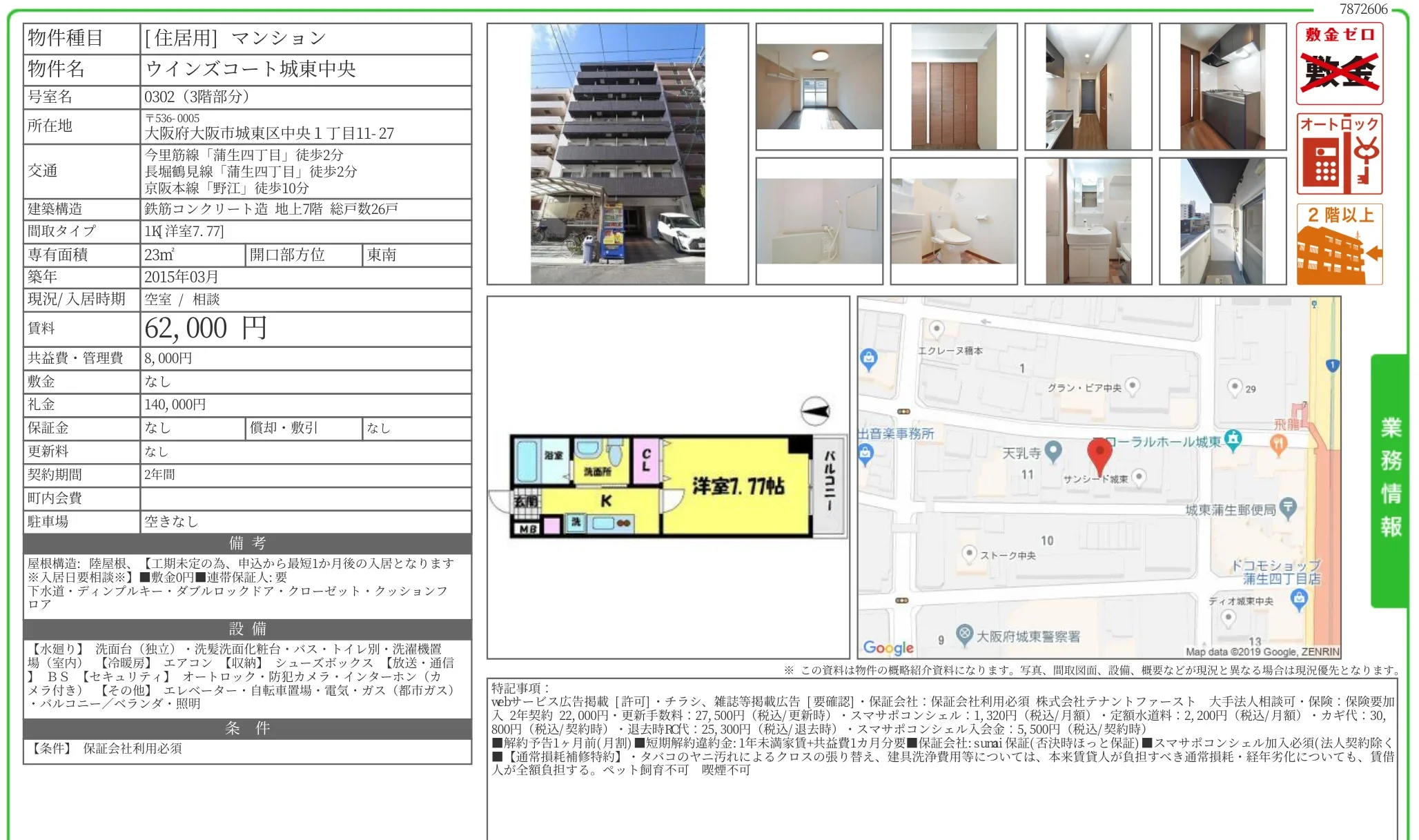This screenshot has width=1419, height=840.
Task: Open the washbasin vanity photo
Action: 1088,221
